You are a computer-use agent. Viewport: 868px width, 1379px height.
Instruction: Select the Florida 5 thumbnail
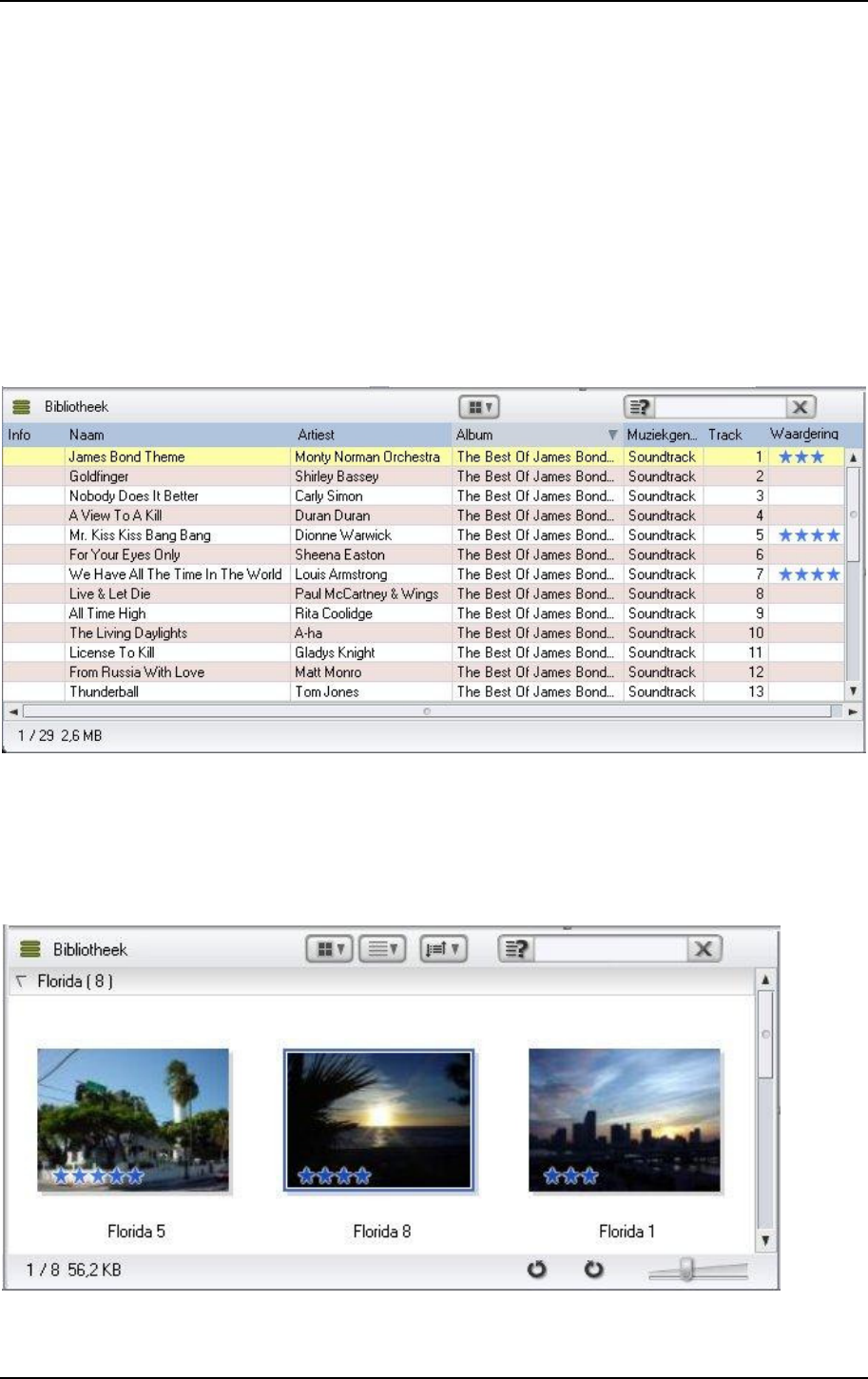(x=134, y=1120)
